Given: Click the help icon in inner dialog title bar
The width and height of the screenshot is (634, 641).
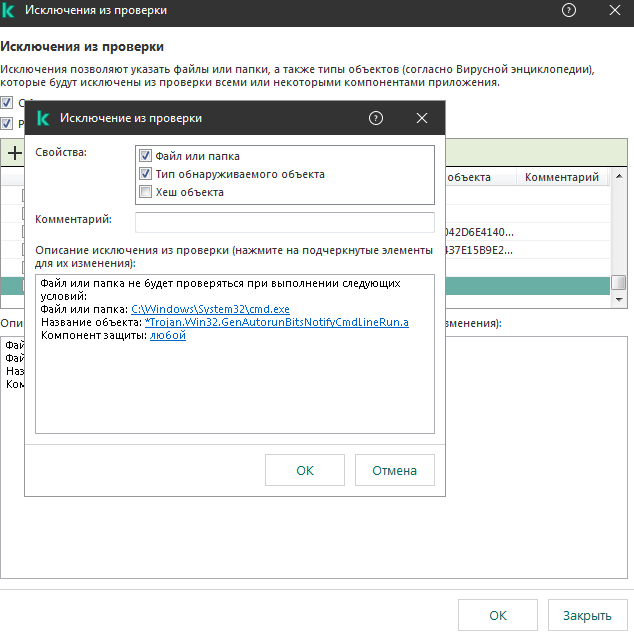Looking at the screenshot, I should pos(376,118).
